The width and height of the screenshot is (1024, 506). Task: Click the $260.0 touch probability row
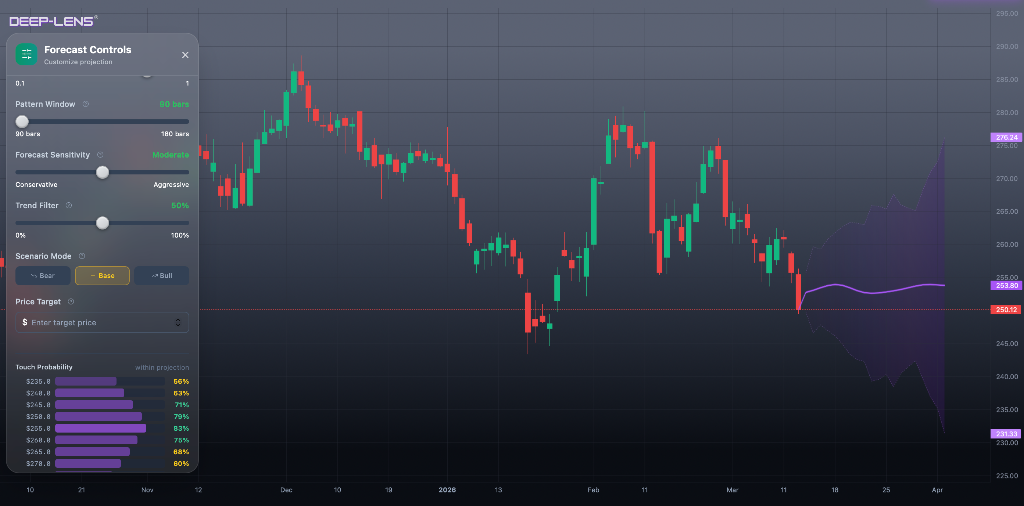tap(103, 440)
